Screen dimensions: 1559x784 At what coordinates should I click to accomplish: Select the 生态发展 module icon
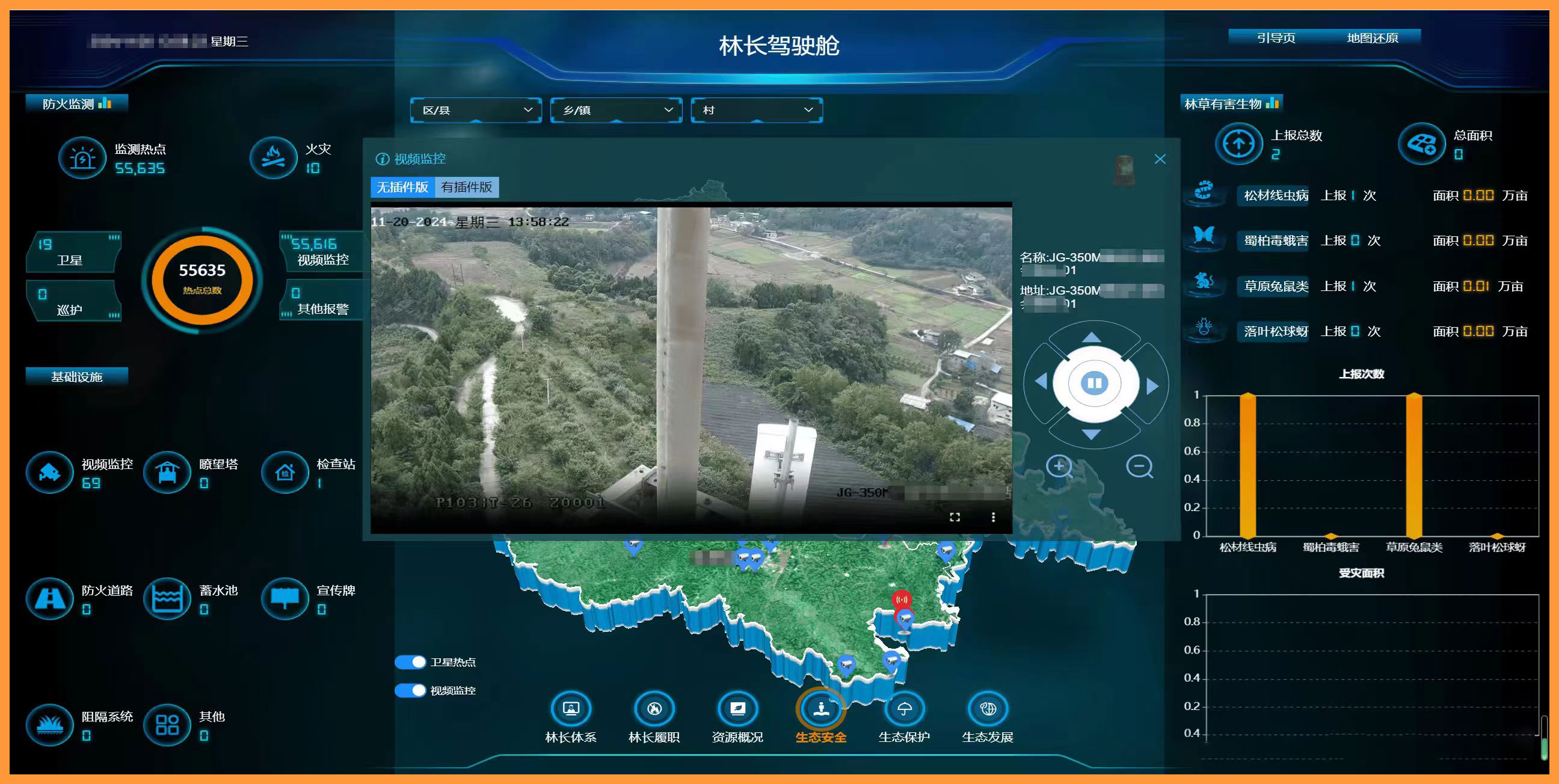click(987, 708)
